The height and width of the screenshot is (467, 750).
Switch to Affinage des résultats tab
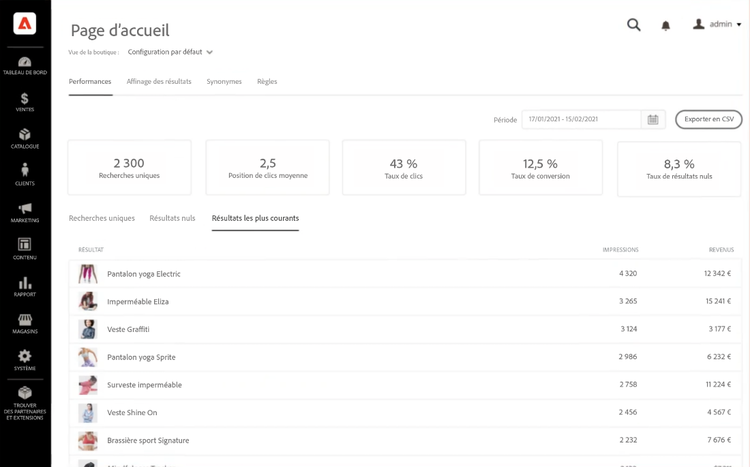(x=159, y=82)
